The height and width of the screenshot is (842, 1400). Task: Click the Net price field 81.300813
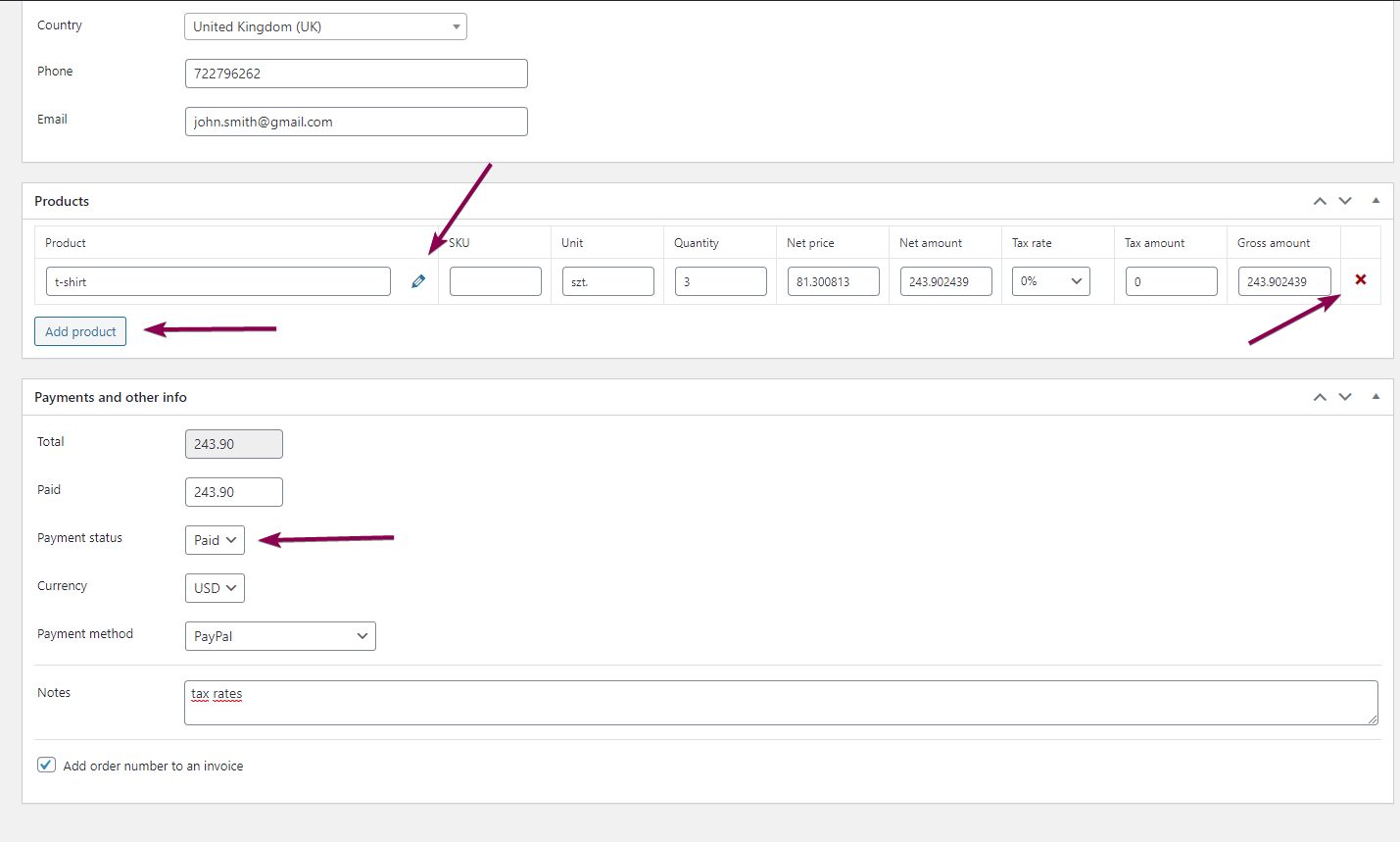[834, 281]
